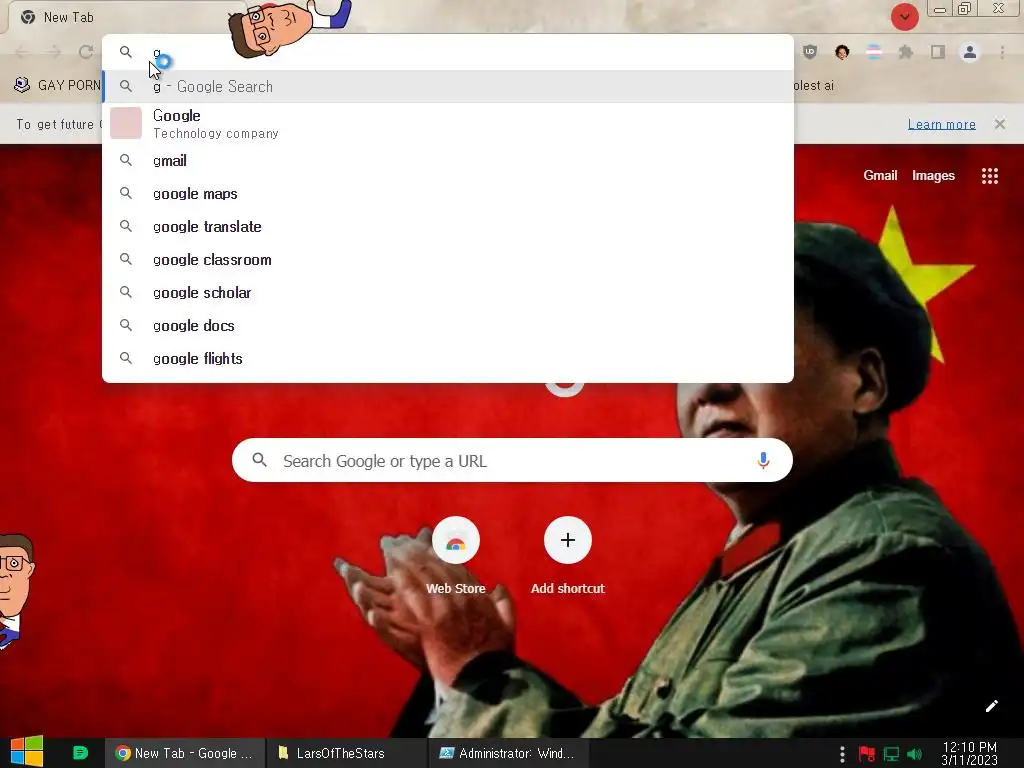The width and height of the screenshot is (1024, 768).
Task: Select the google maps suggestion
Action: (x=448, y=194)
